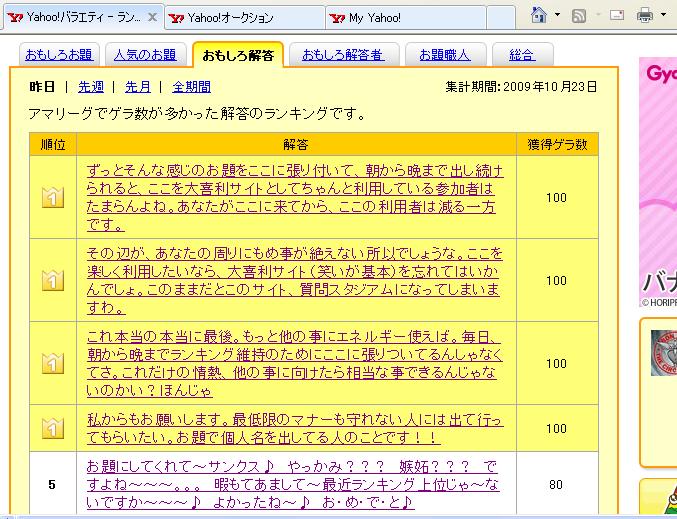677x519 pixels.
Task: Open the answer starting ずっとそんな感じのお題
Action: (x=295, y=198)
